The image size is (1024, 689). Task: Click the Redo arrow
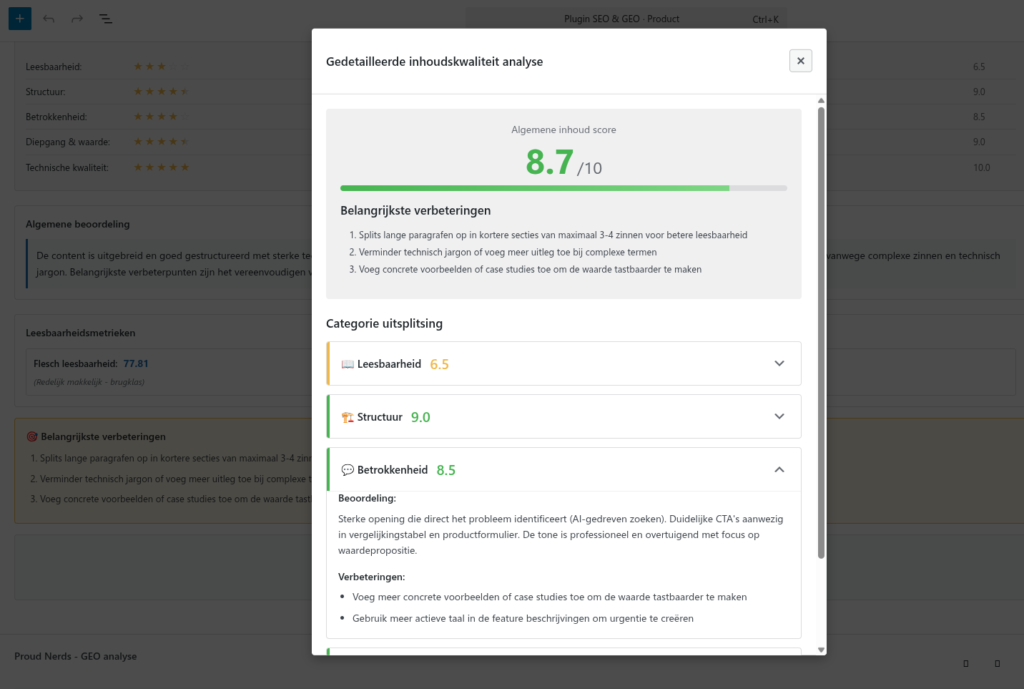pos(76,19)
